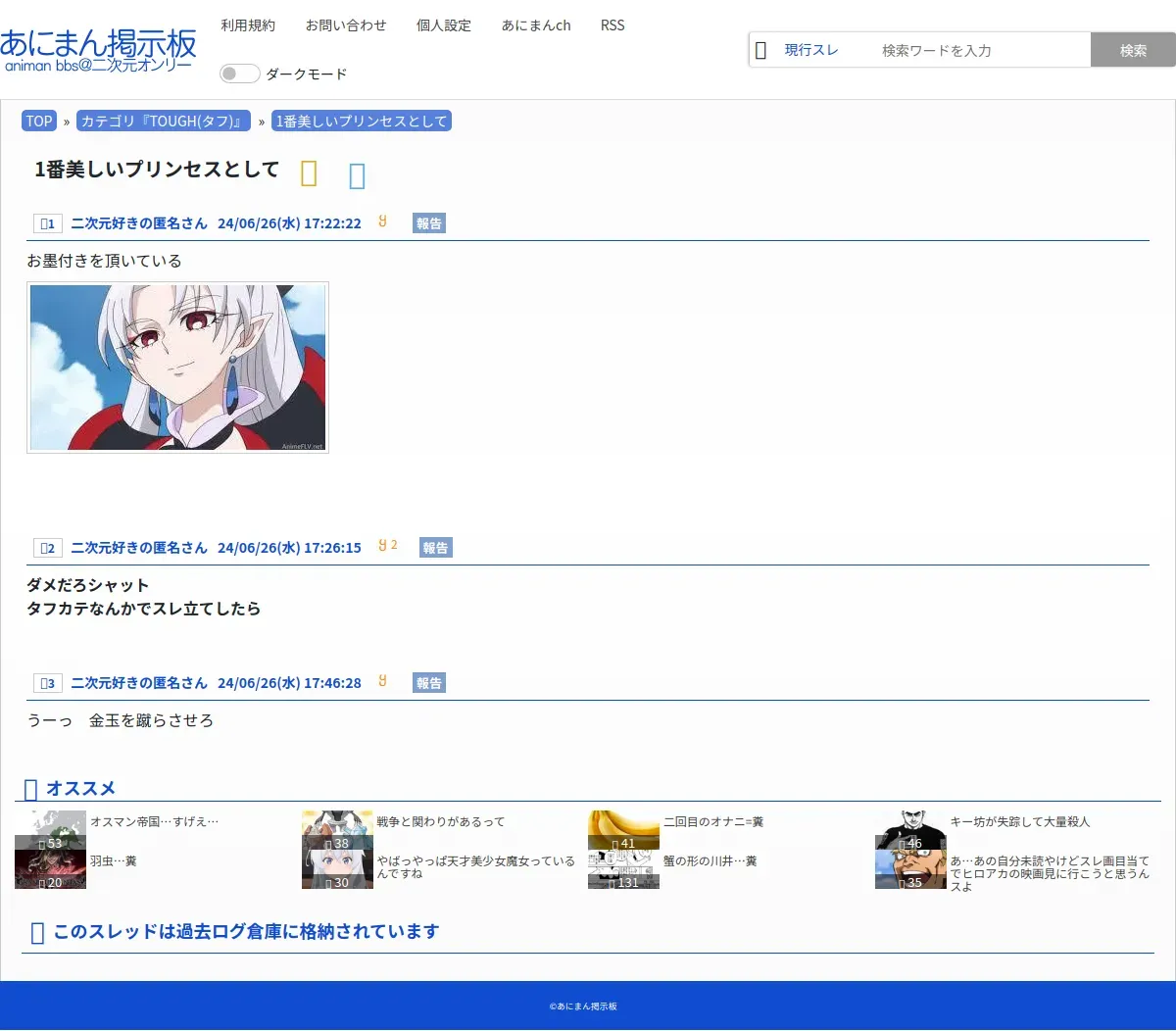The width and height of the screenshot is (1176, 1031).
Task: Open the 利用規約 page
Action: click(x=248, y=25)
